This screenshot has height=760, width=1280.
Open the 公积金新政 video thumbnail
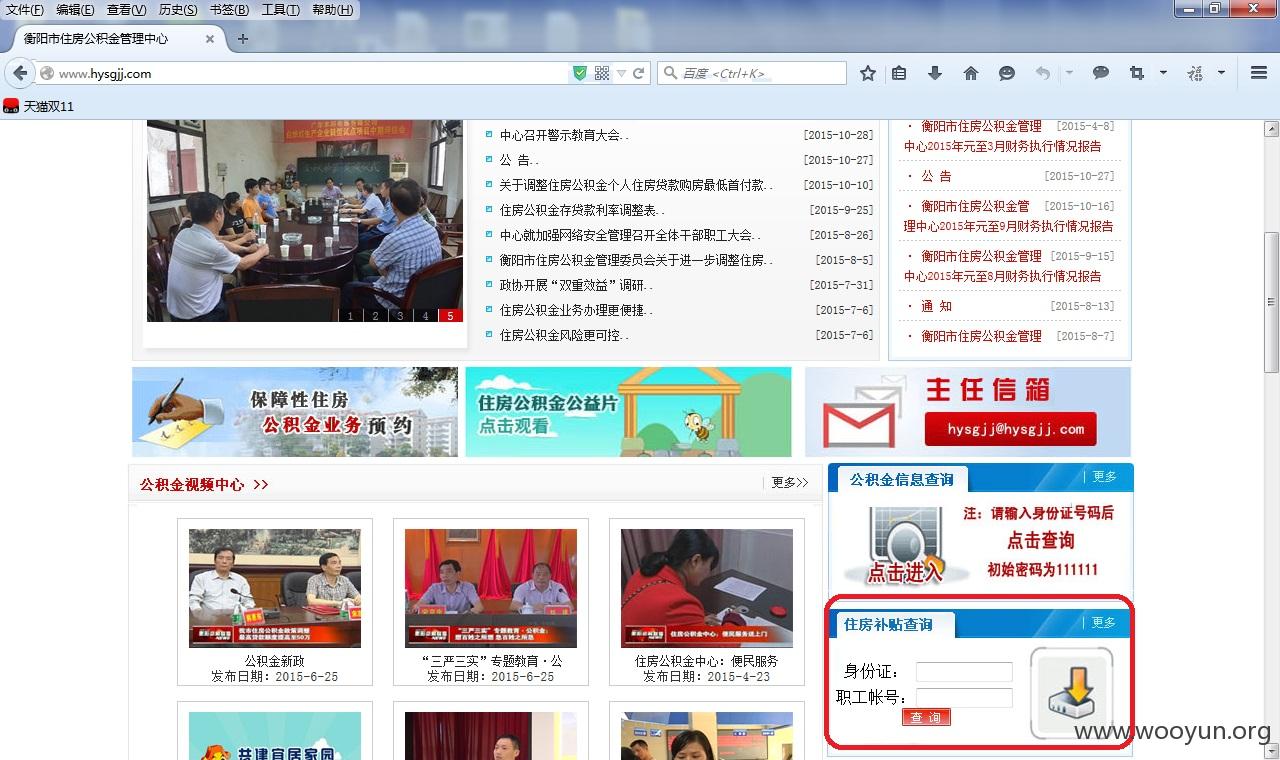click(275, 588)
